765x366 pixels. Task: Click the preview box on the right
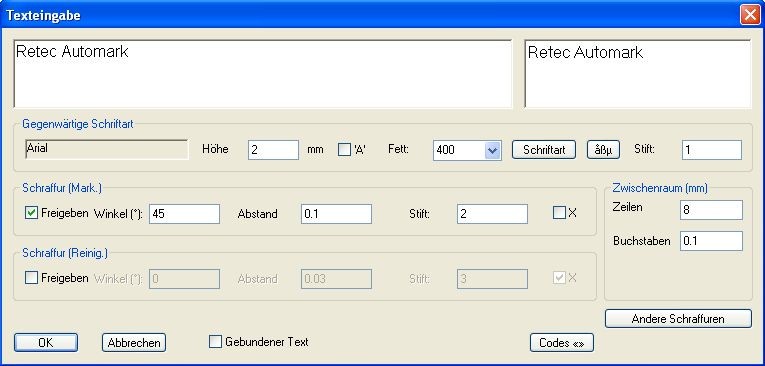tap(638, 74)
